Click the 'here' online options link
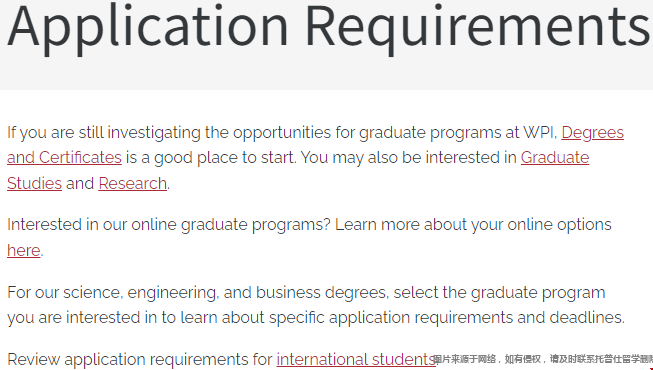Screen dimensions: 653x370 24,250
